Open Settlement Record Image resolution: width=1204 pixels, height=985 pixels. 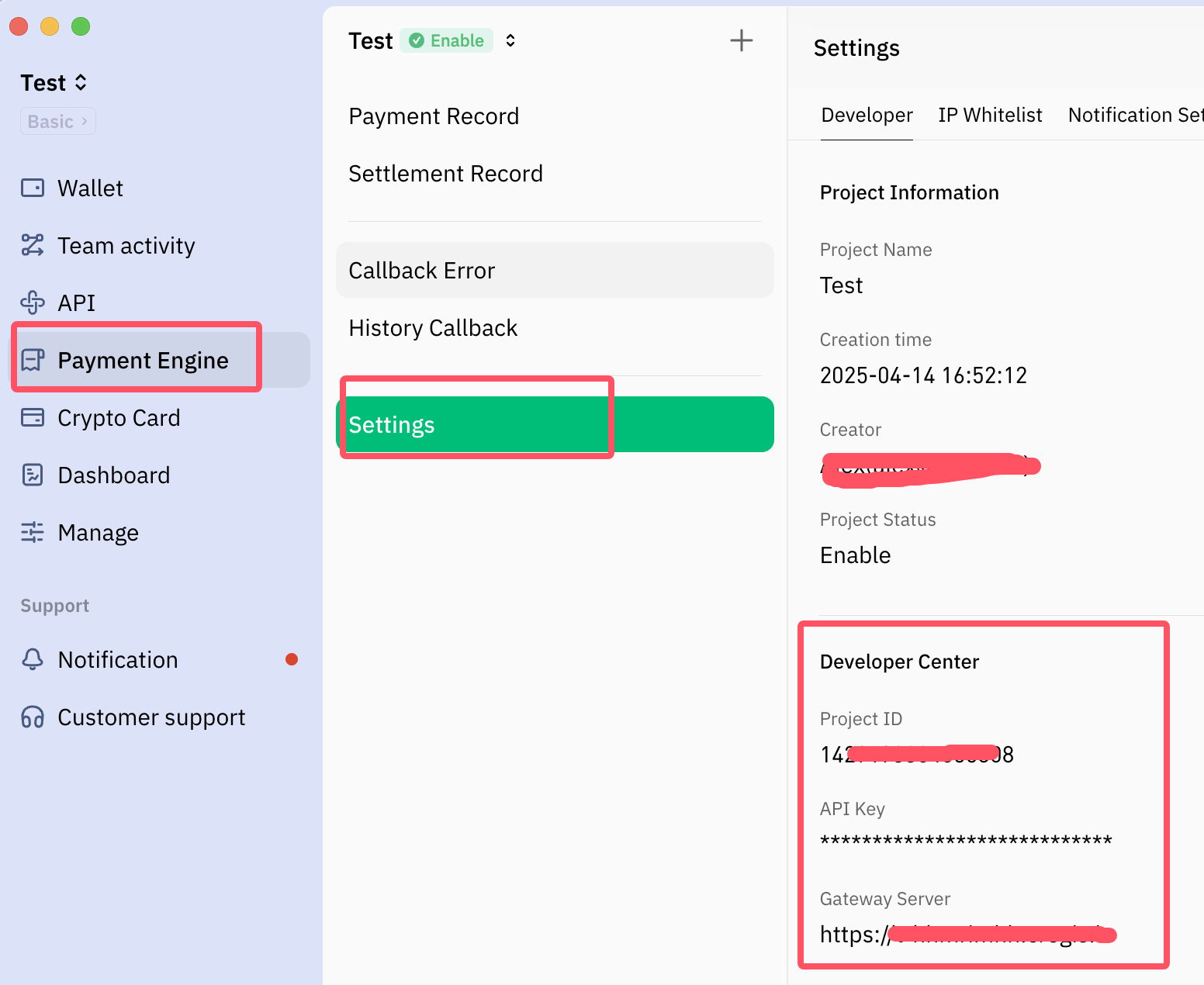[x=555, y=174]
